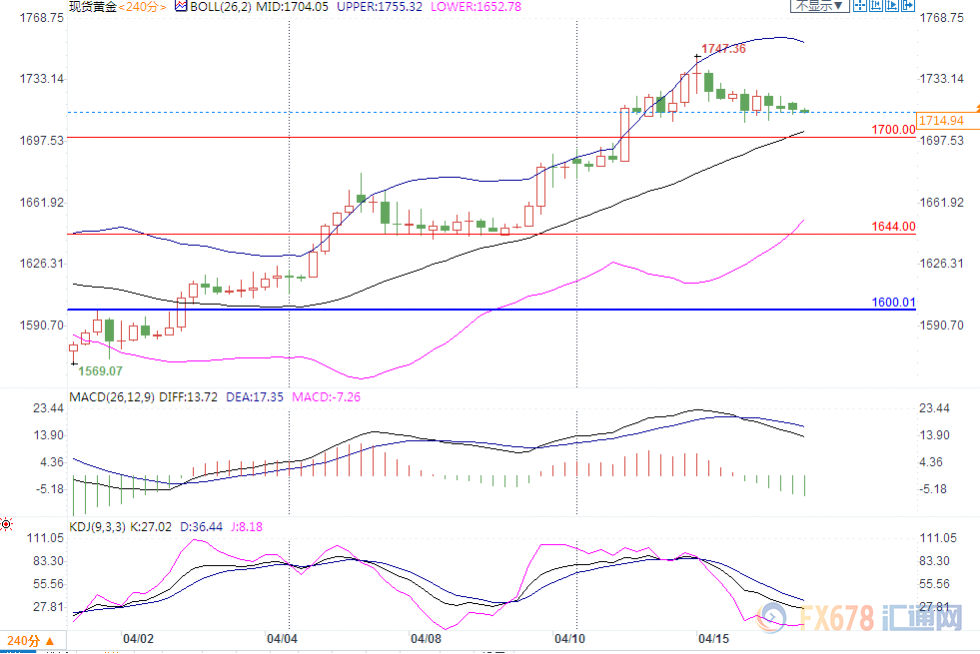Screen dimensions: 980x654
Task: Open the 240分 period selector at bottom-left
Action: click(x=26, y=640)
